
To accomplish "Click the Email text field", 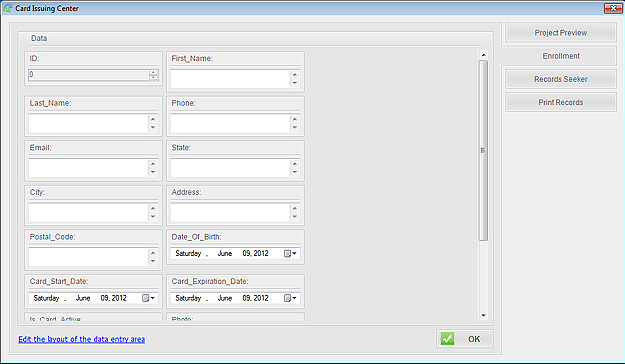I will tap(88, 168).
